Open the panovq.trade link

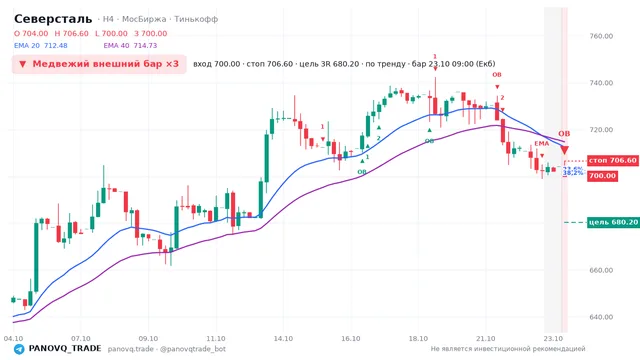pyautogui.click(x=131, y=349)
